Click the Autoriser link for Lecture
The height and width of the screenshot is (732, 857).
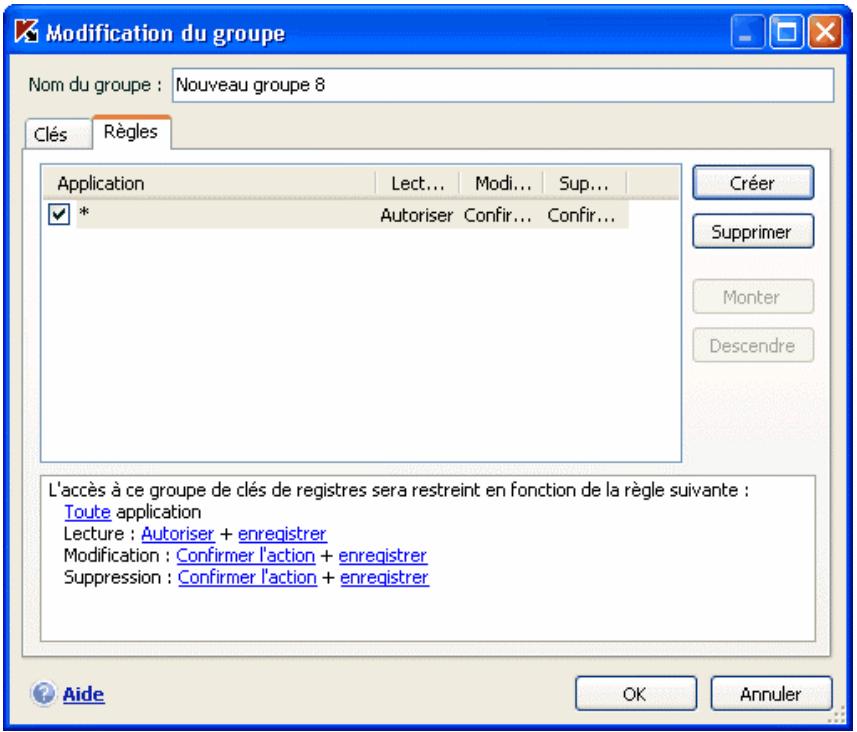click(178, 534)
